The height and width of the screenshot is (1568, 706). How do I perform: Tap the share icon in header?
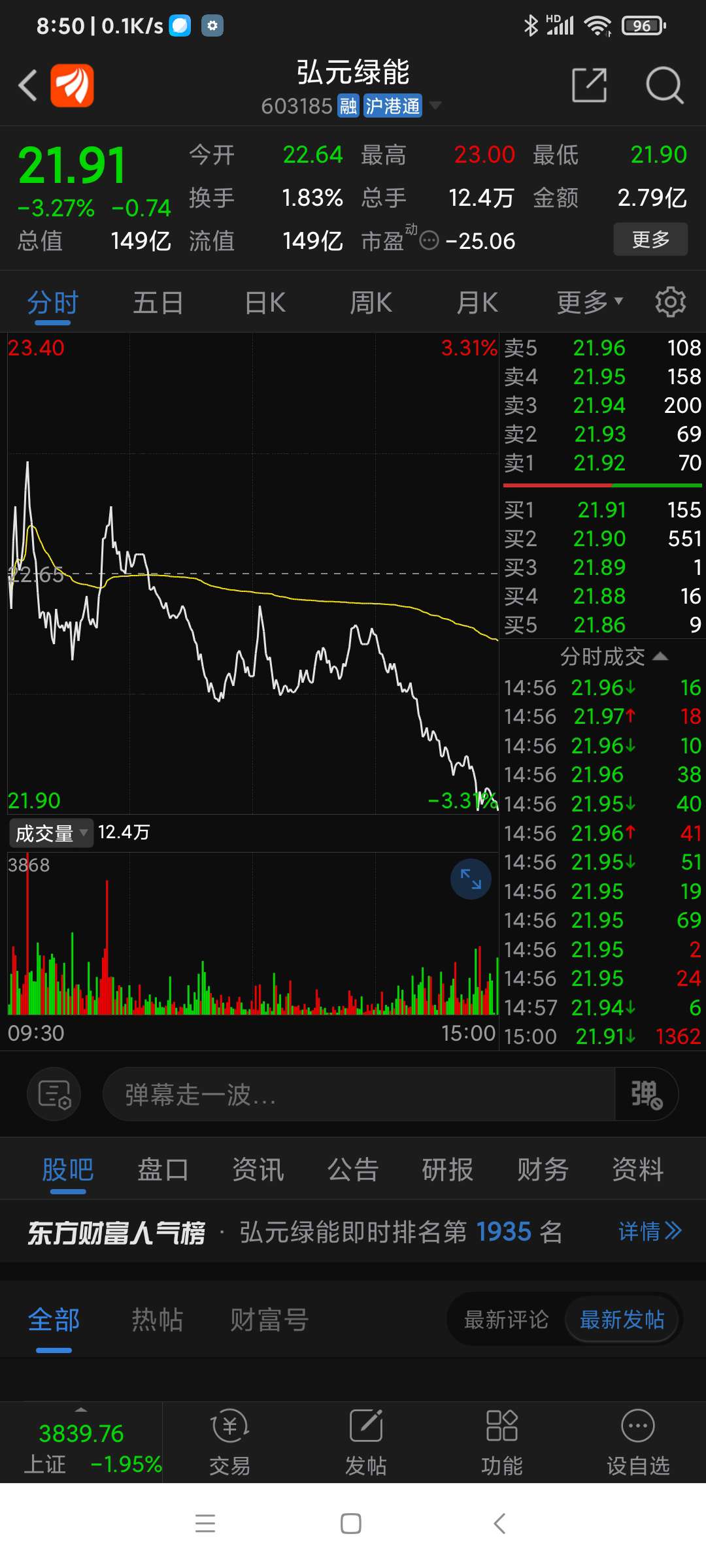(x=589, y=85)
